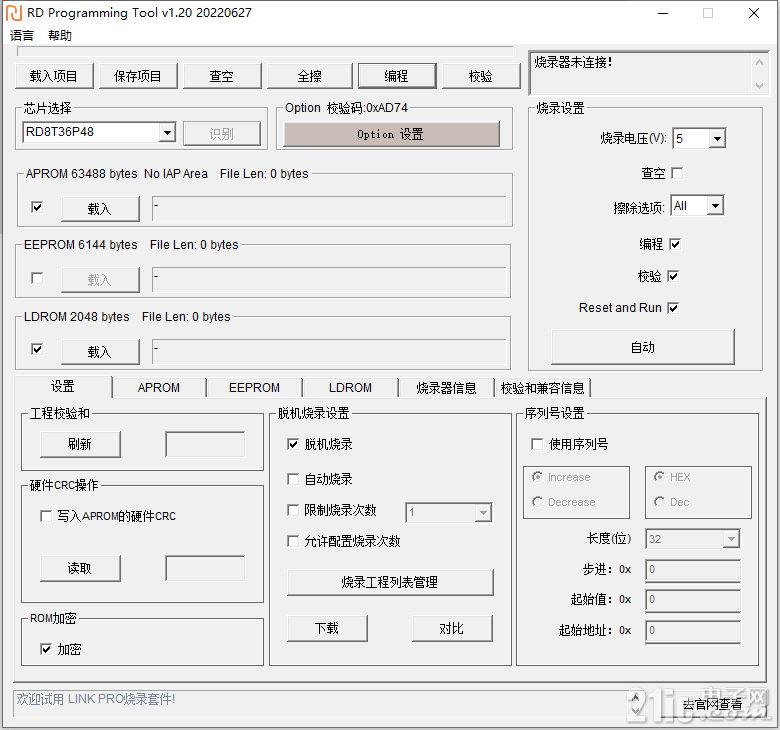Image resolution: width=780 pixels, height=730 pixels.
Task: Click the 刷新 checksum button
Action: coord(80,444)
